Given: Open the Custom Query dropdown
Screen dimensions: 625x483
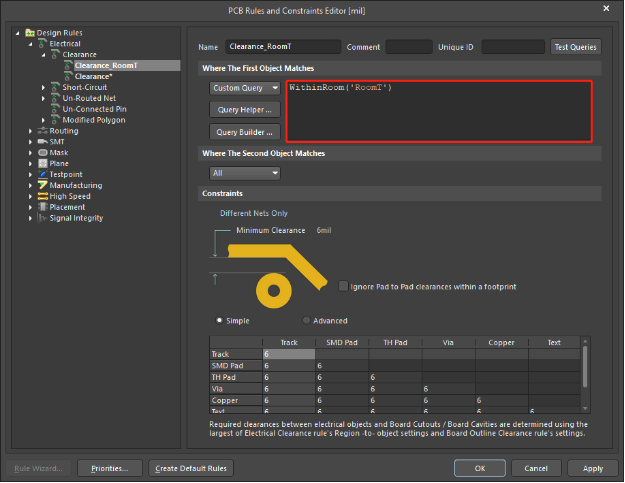Looking at the screenshot, I should [245, 88].
